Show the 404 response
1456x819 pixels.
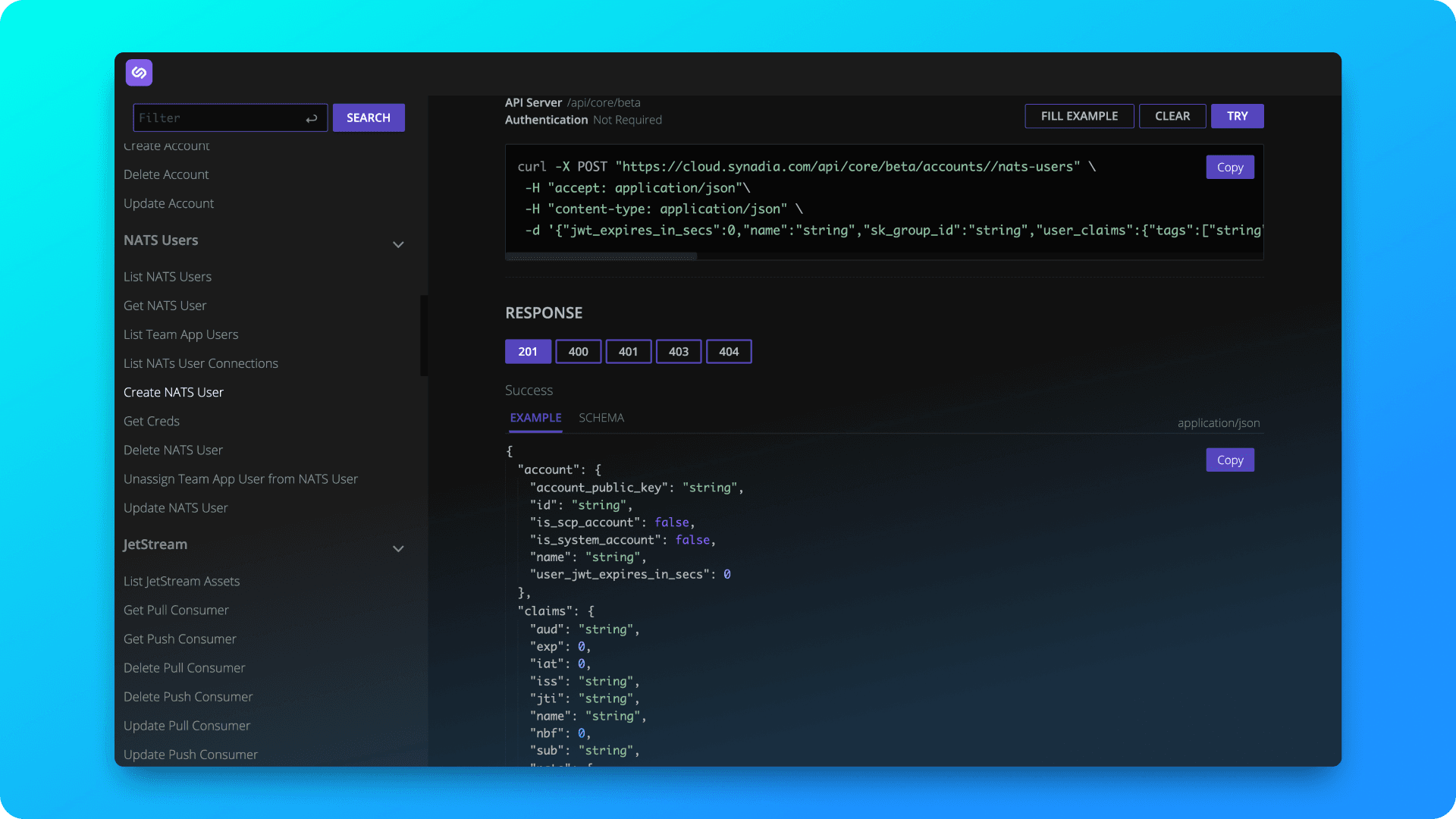[728, 352]
